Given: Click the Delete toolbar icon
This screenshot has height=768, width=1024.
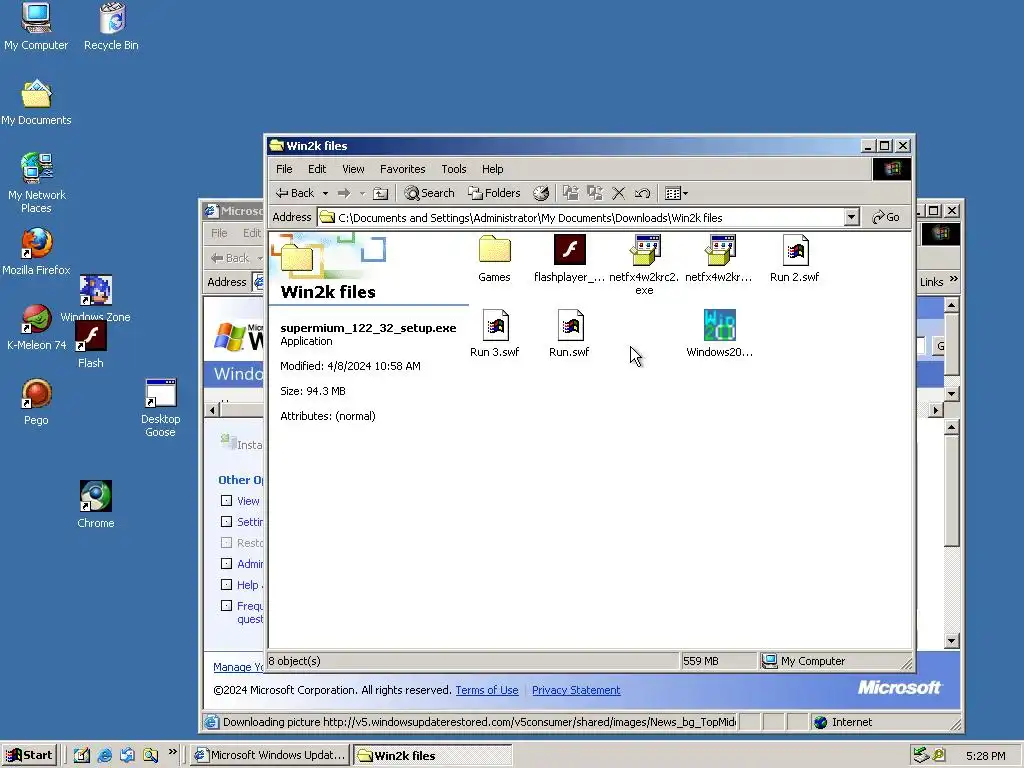Looking at the screenshot, I should (x=618, y=193).
